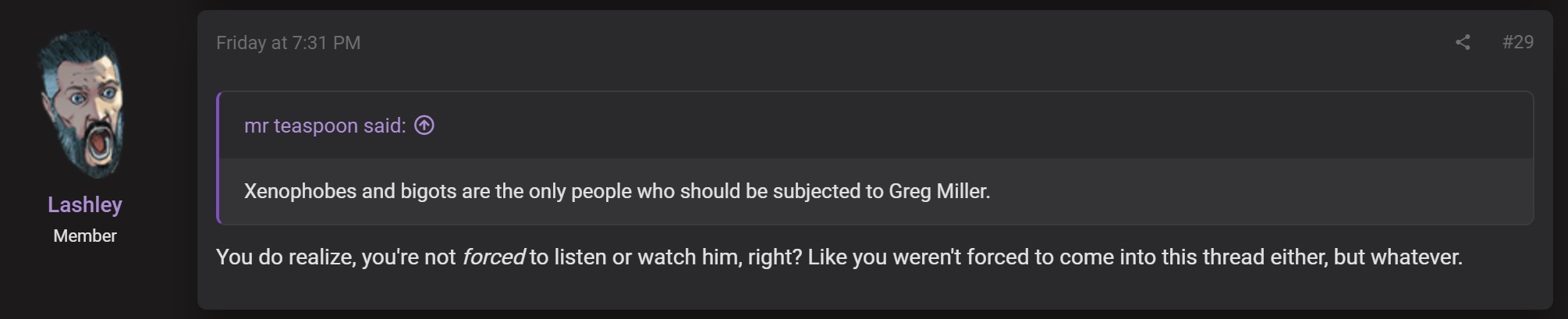Click "Greg Miller" in the quoted message
This screenshot has width=1568, height=319.
click(939, 191)
